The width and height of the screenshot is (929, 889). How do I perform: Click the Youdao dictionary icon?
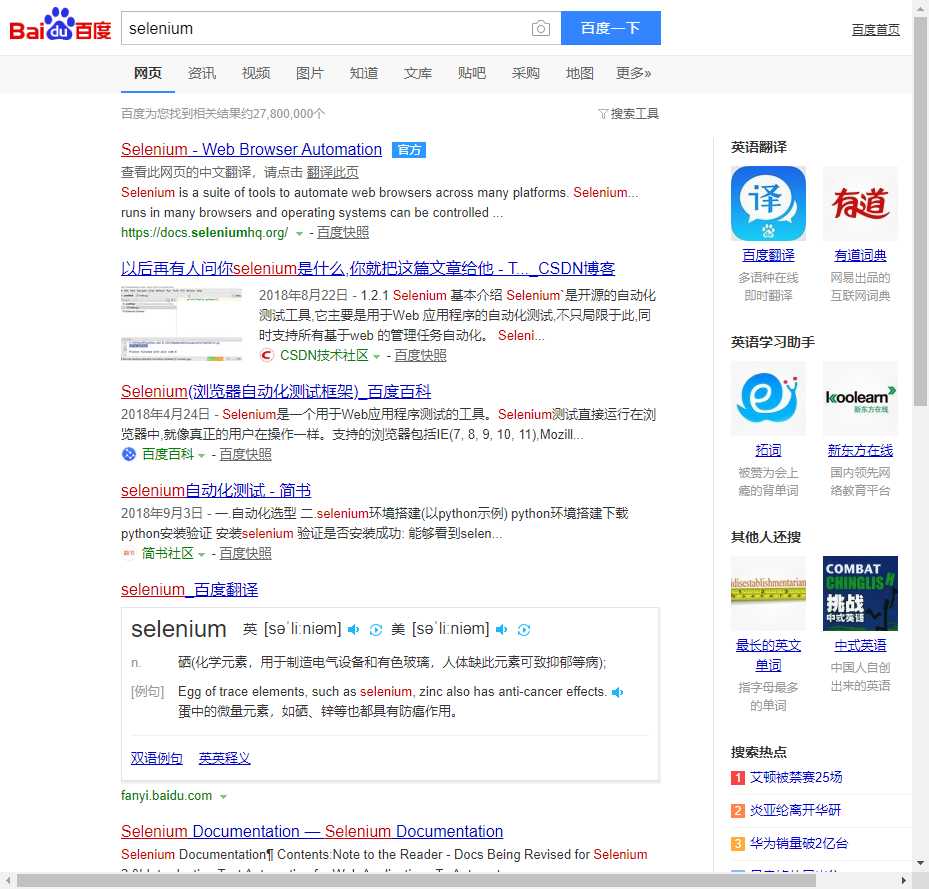point(860,203)
